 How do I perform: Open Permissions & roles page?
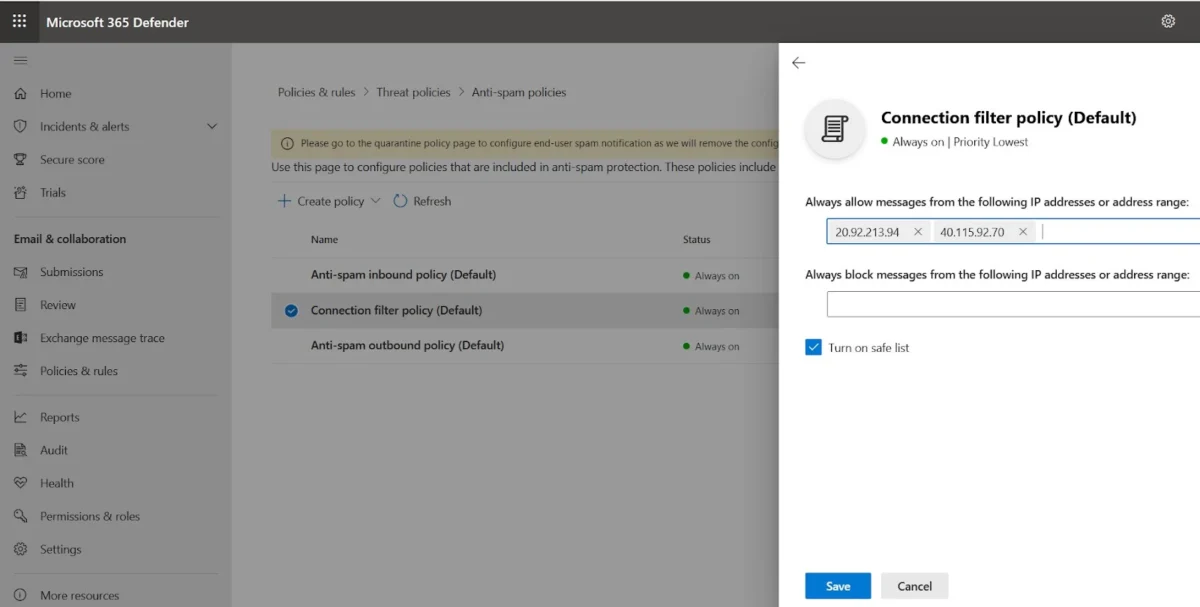[x=89, y=516]
